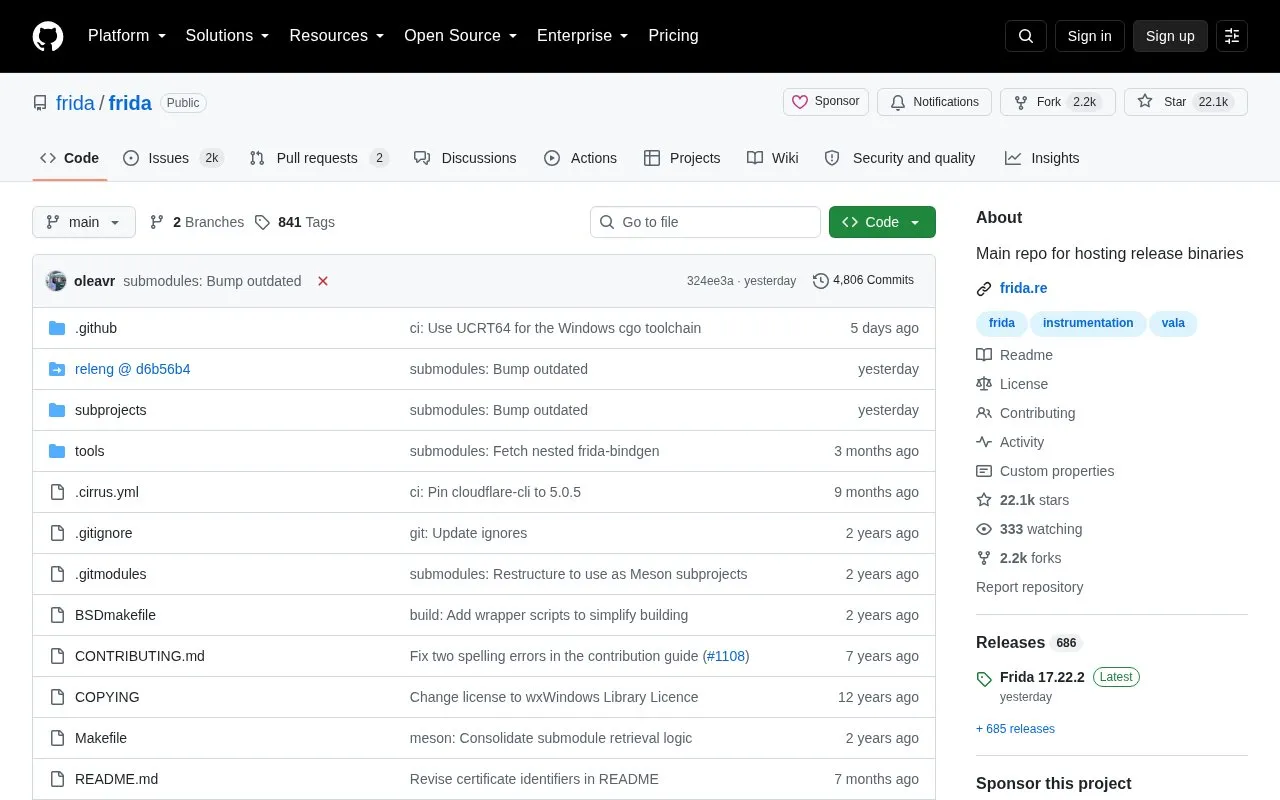Viewport: 1280px width, 800px height.
Task: Open the Insights tab
Action: 1042,158
